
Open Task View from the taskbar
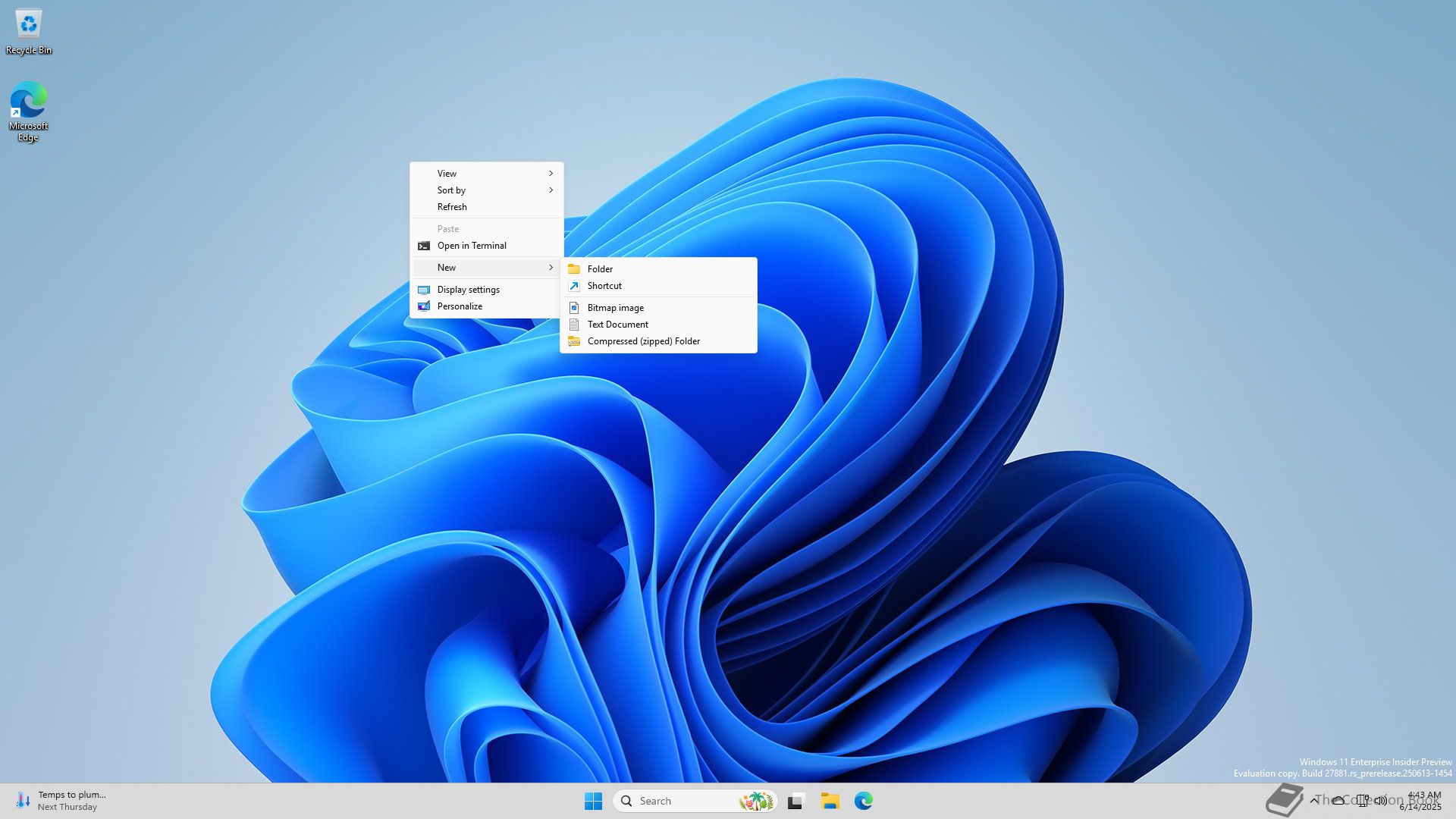tap(795, 801)
